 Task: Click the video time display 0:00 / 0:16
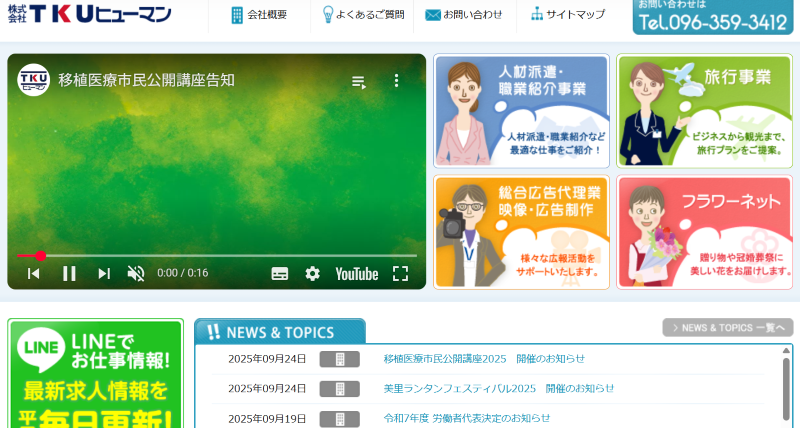point(183,273)
